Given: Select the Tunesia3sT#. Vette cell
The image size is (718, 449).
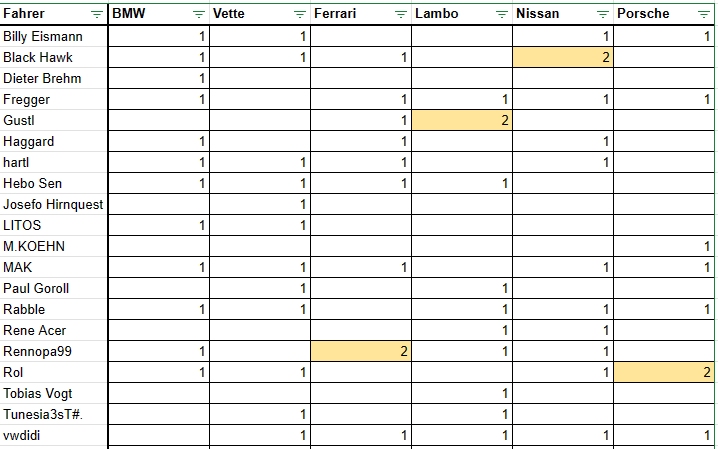Looking at the screenshot, I should click(x=259, y=414).
